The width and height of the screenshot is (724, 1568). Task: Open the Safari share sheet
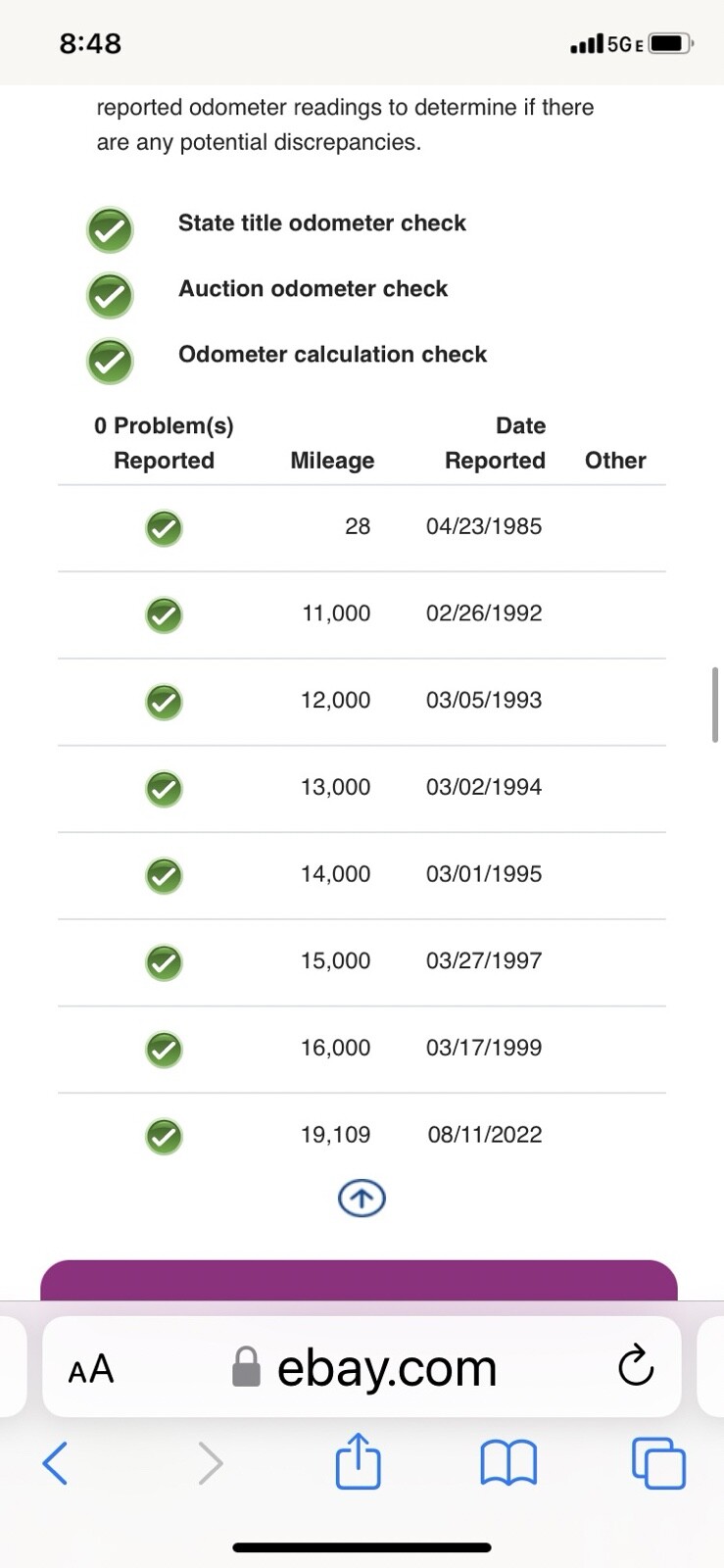pyautogui.click(x=359, y=1461)
